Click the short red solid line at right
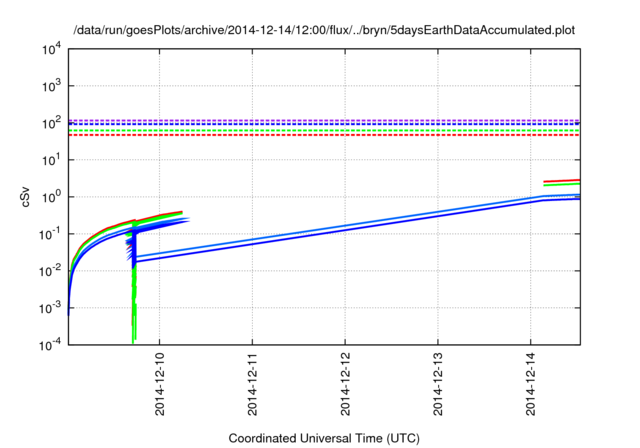Viewport: 640px width, 448px height. click(x=562, y=181)
